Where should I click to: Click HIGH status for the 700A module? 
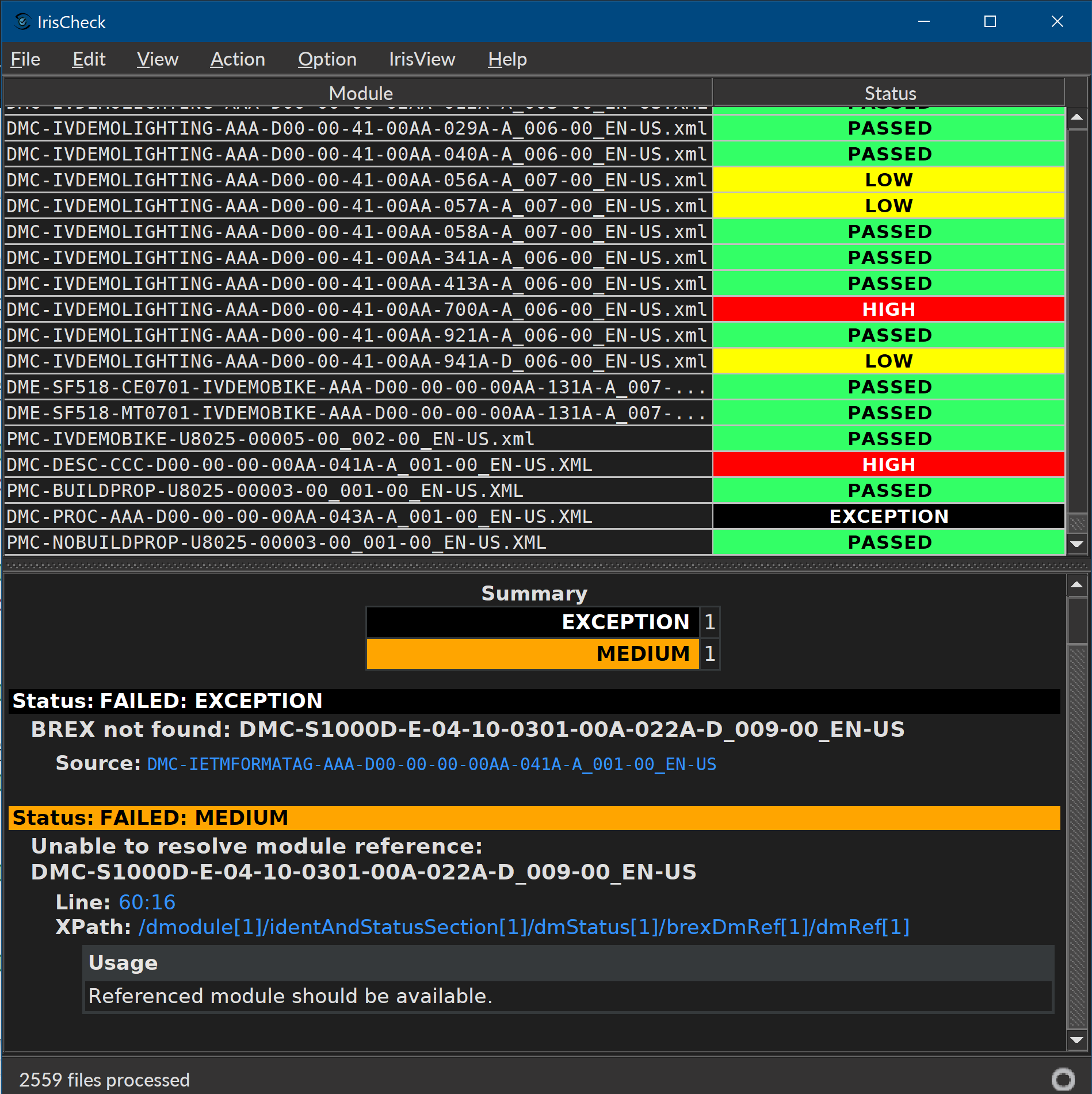pyautogui.click(x=889, y=309)
